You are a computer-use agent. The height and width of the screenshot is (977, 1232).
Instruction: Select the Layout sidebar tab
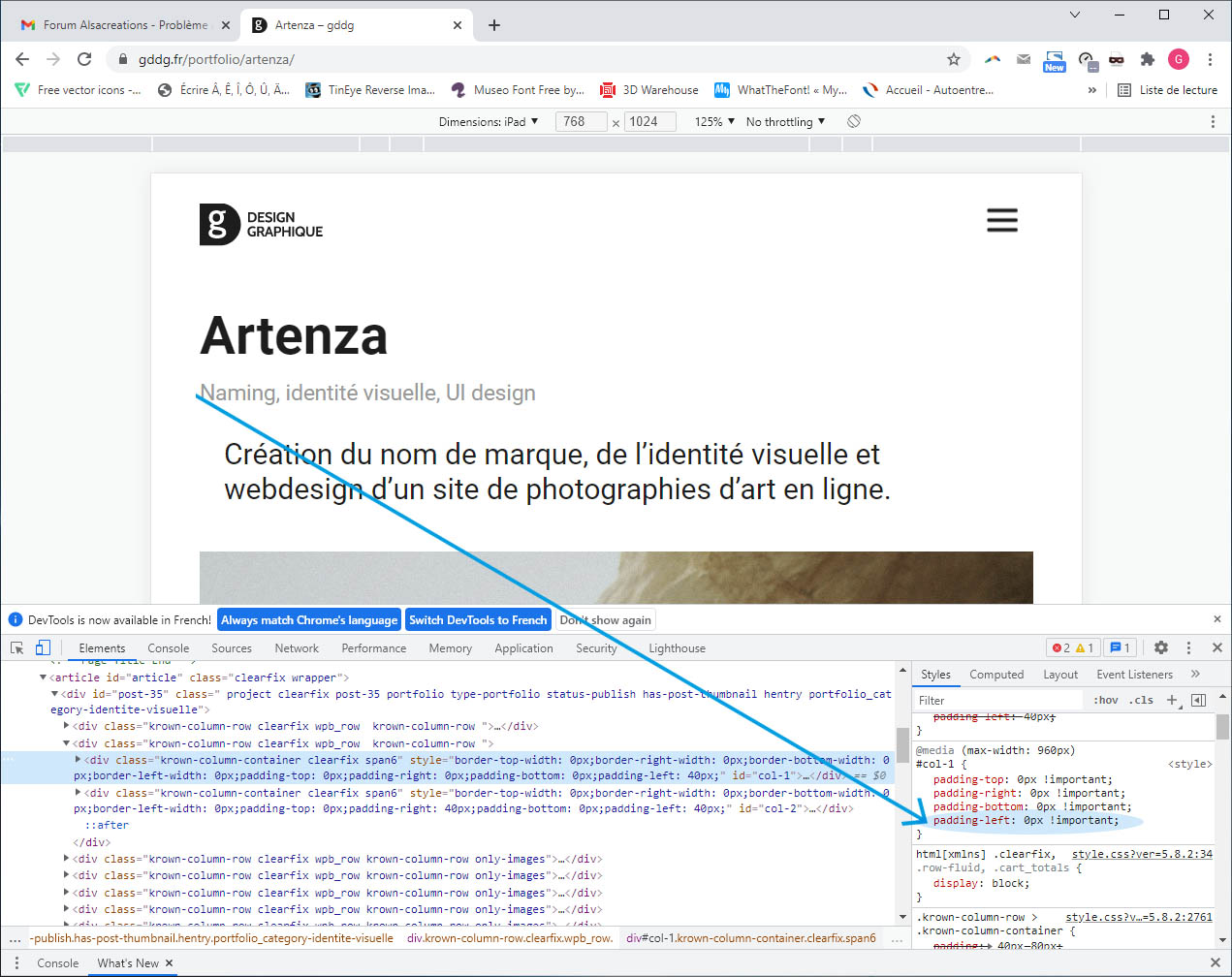point(1060,675)
